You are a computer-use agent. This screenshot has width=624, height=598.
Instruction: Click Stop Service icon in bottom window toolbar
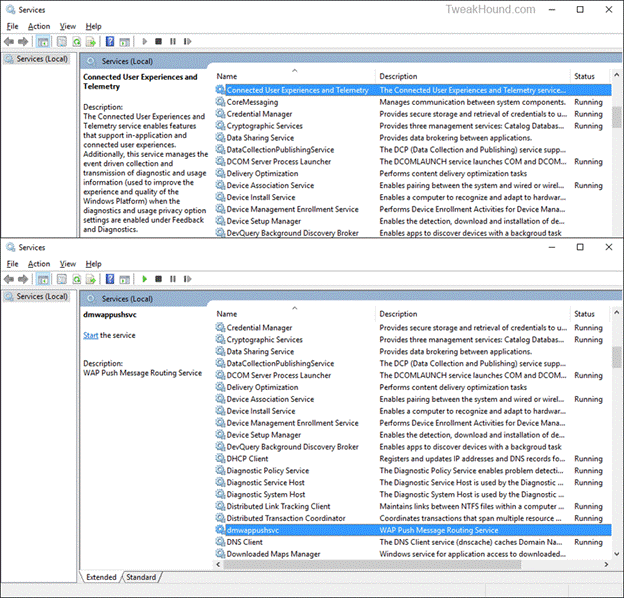coord(158,279)
